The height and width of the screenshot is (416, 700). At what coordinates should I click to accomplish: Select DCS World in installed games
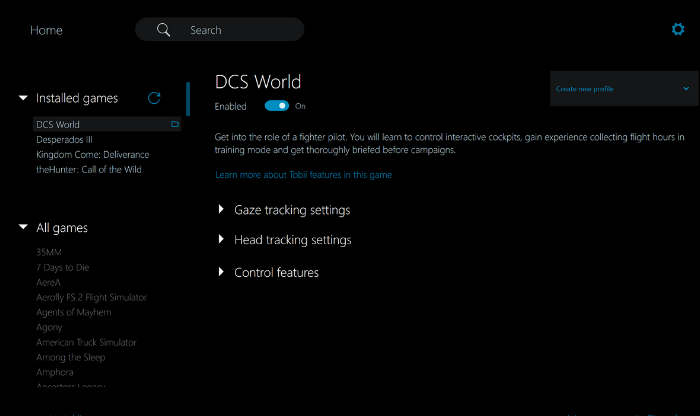(x=107, y=124)
